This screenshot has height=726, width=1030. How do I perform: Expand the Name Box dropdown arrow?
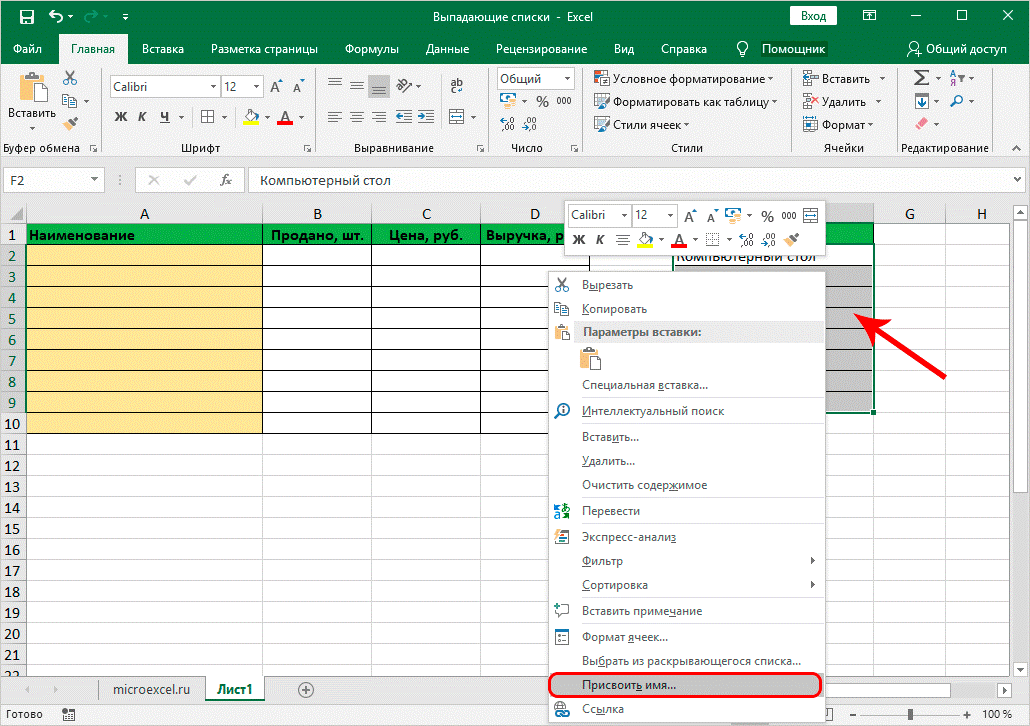click(95, 181)
